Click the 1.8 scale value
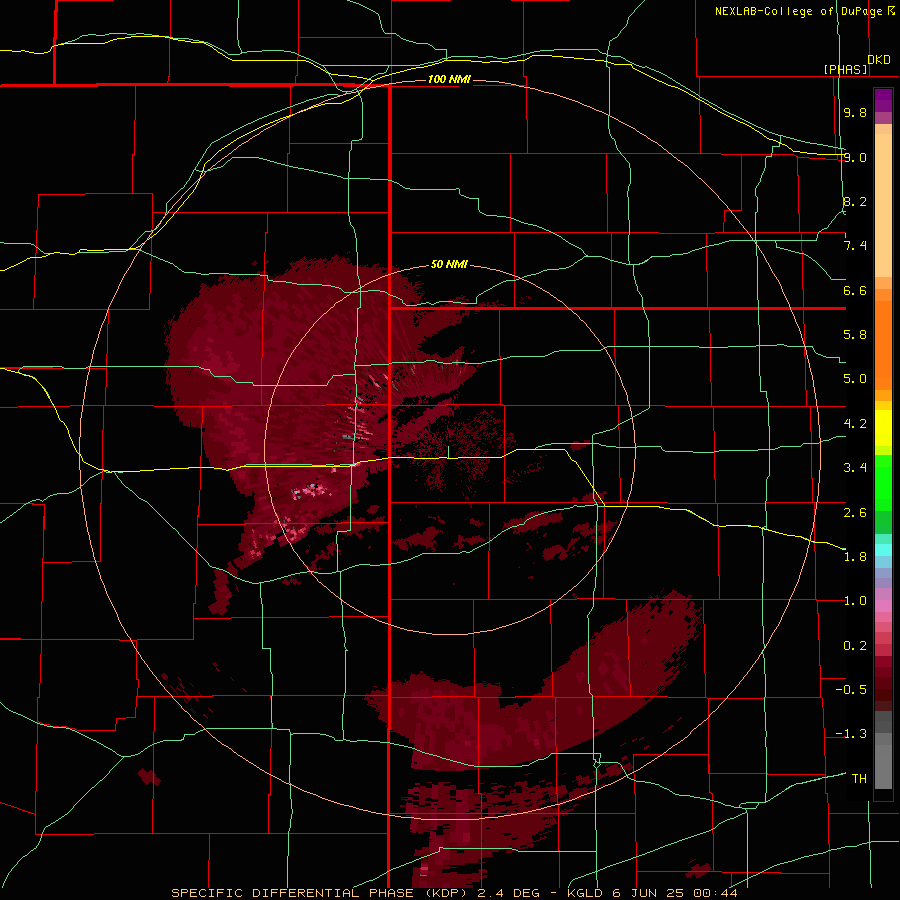Image resolution: width=900 pixels, height=900 pixels. 855,557
